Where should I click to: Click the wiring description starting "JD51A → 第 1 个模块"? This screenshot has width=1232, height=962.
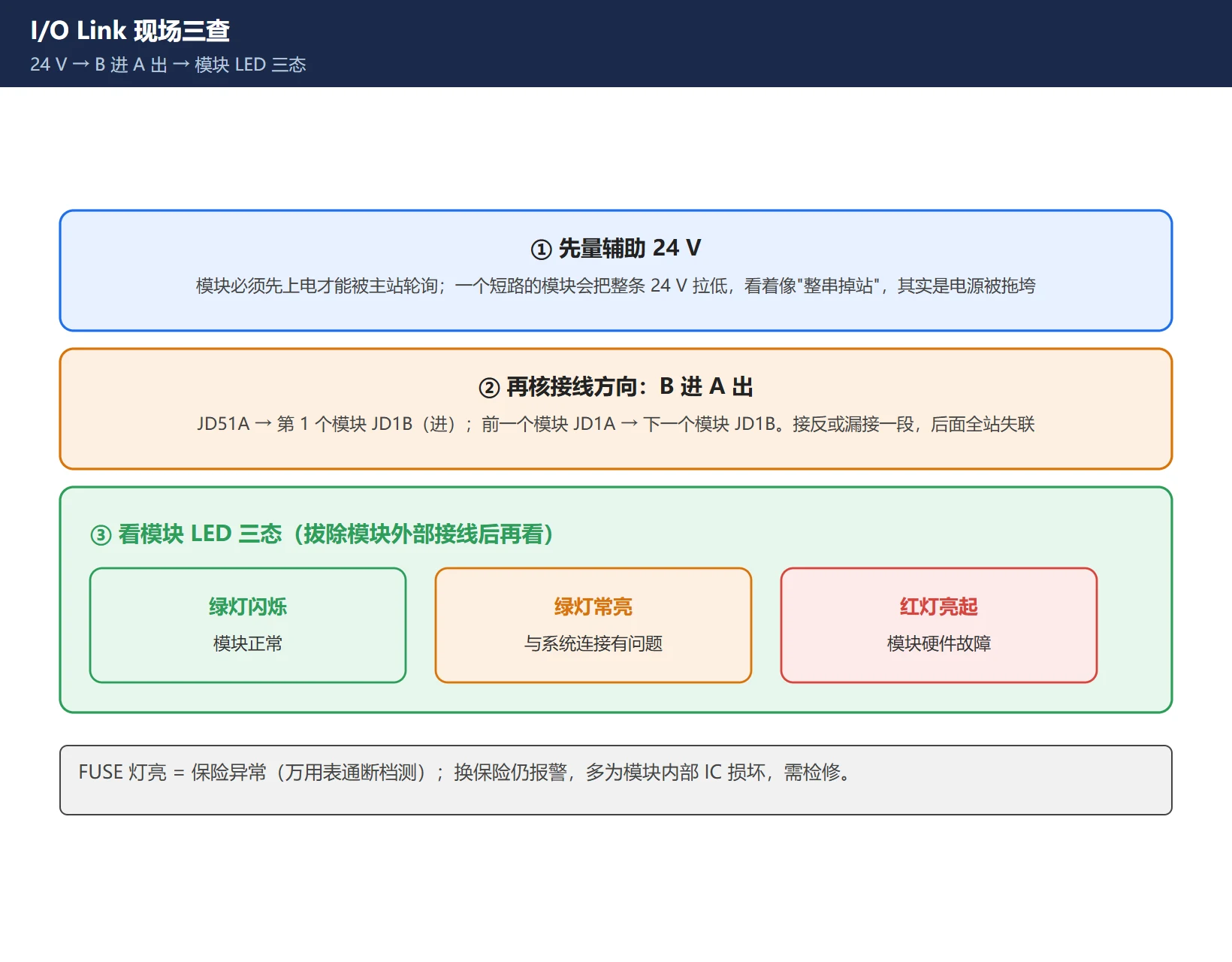point(616,424)
